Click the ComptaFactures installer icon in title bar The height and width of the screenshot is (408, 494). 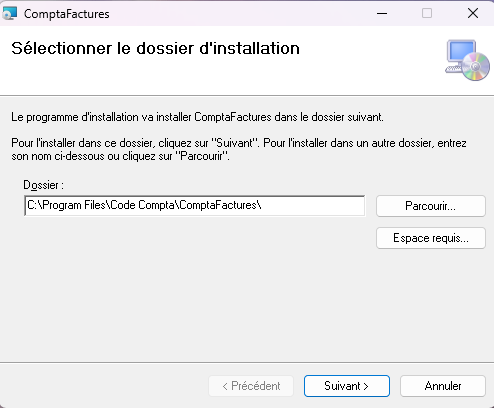[9, 14]
